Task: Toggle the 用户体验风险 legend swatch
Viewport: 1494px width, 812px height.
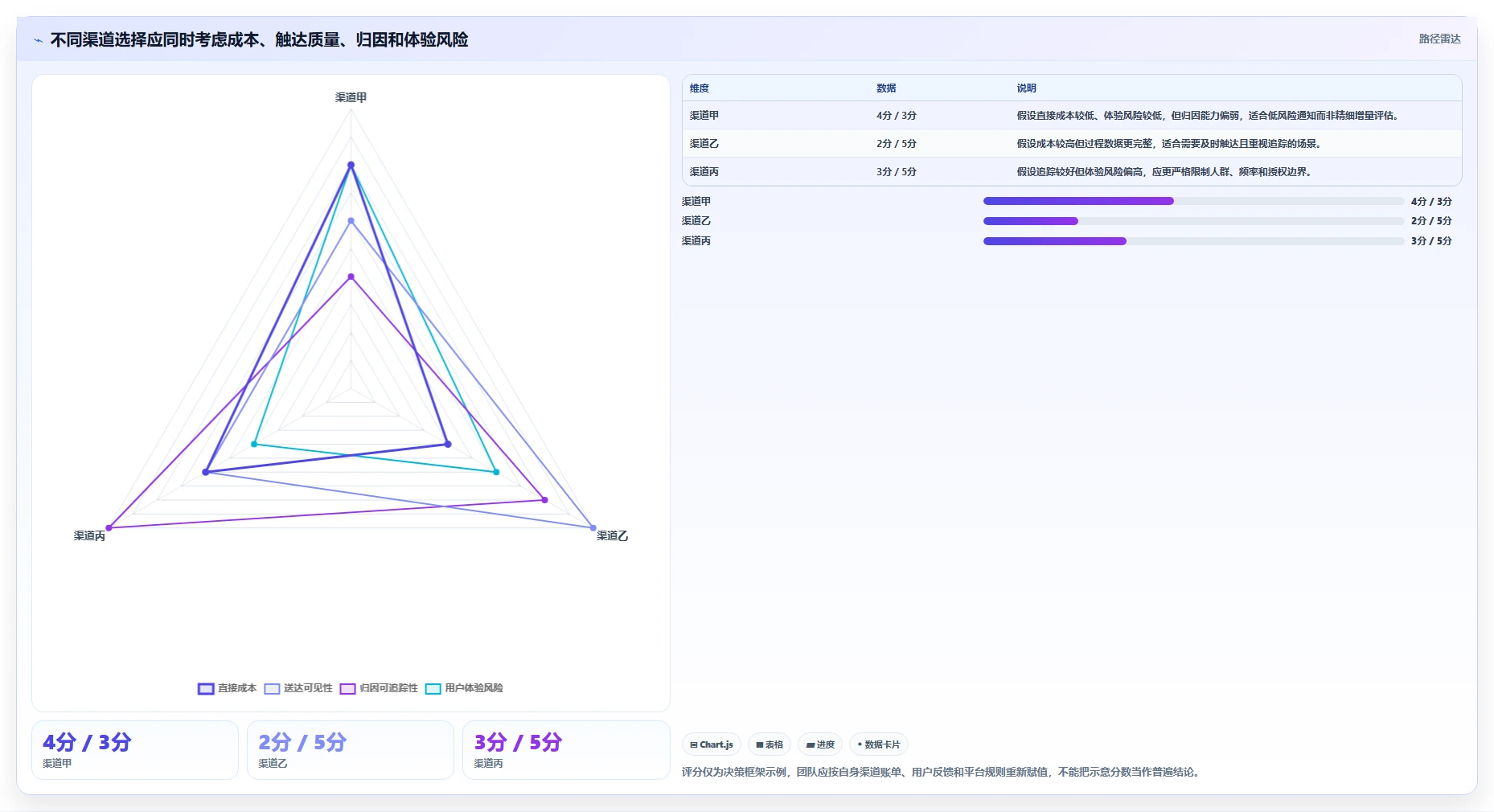Action: pos(433,688)
